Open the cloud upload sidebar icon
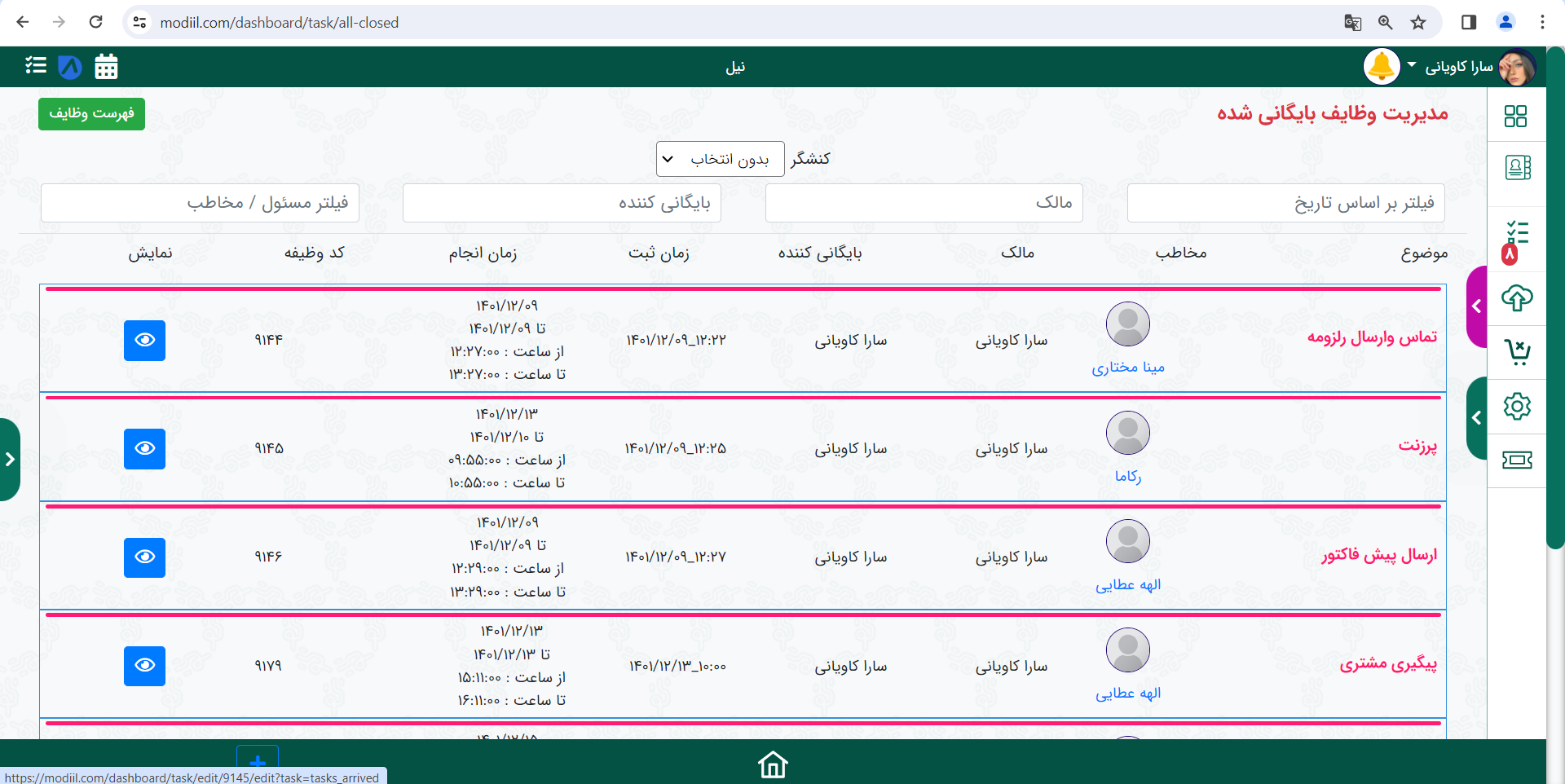The width and height of the screenshot is (1565, 784). [x=1517, y=298]
